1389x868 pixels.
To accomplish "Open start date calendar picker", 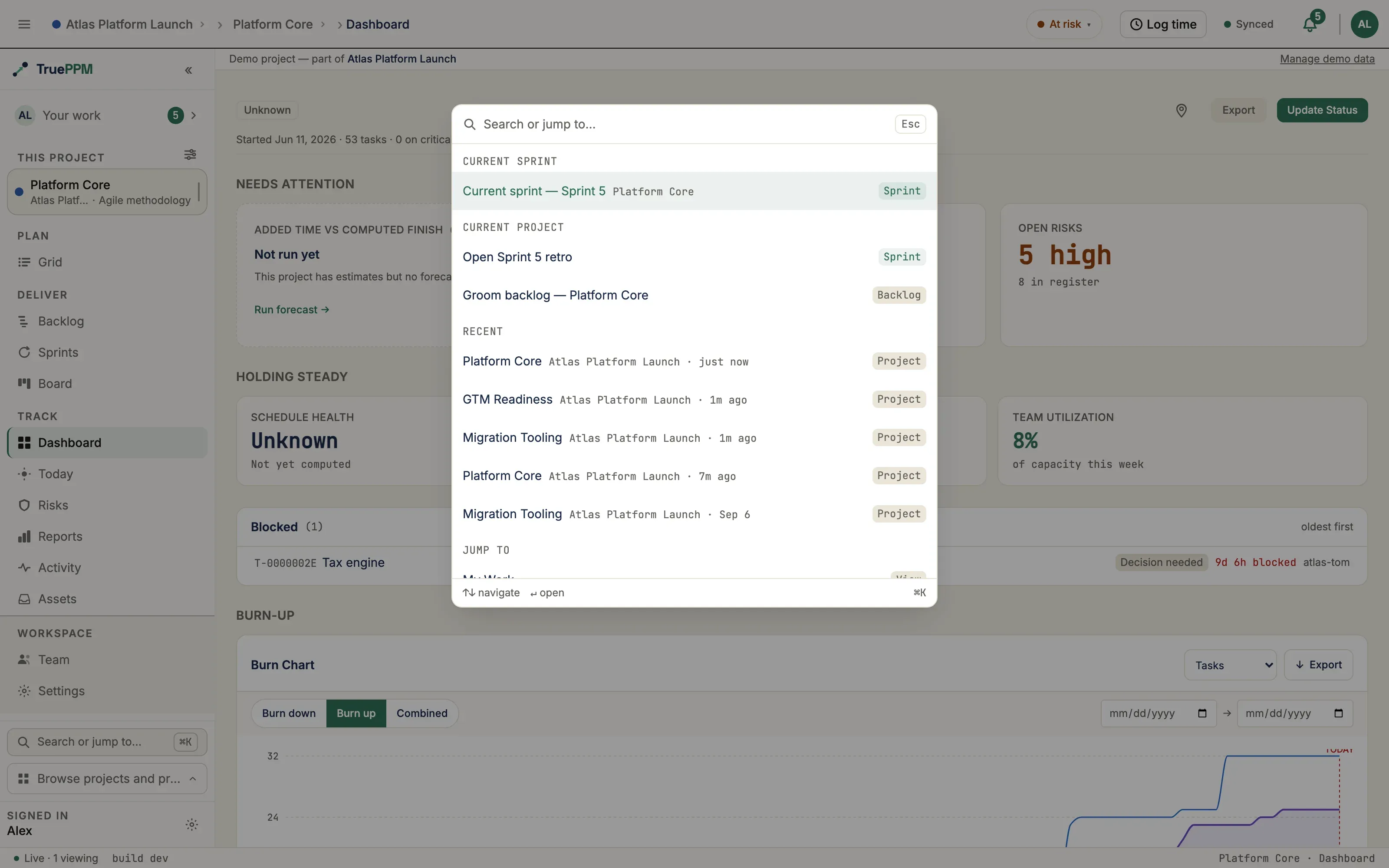I will click(1202, 713).
